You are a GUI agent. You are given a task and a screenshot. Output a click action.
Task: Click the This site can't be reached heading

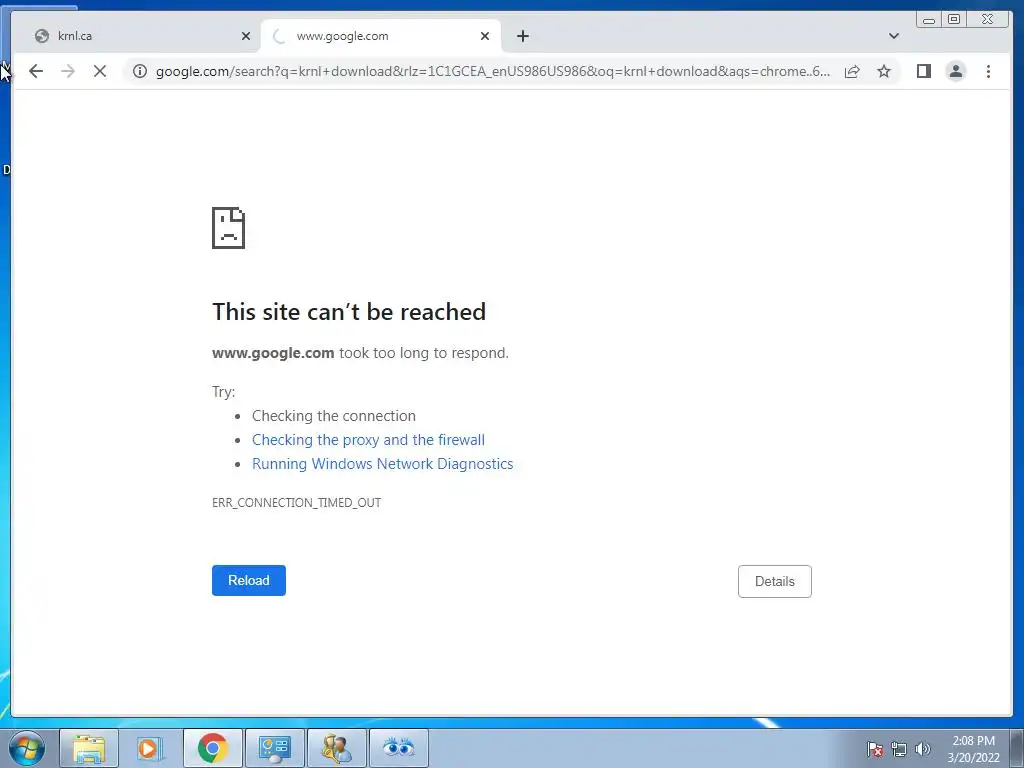click(349, 312)
